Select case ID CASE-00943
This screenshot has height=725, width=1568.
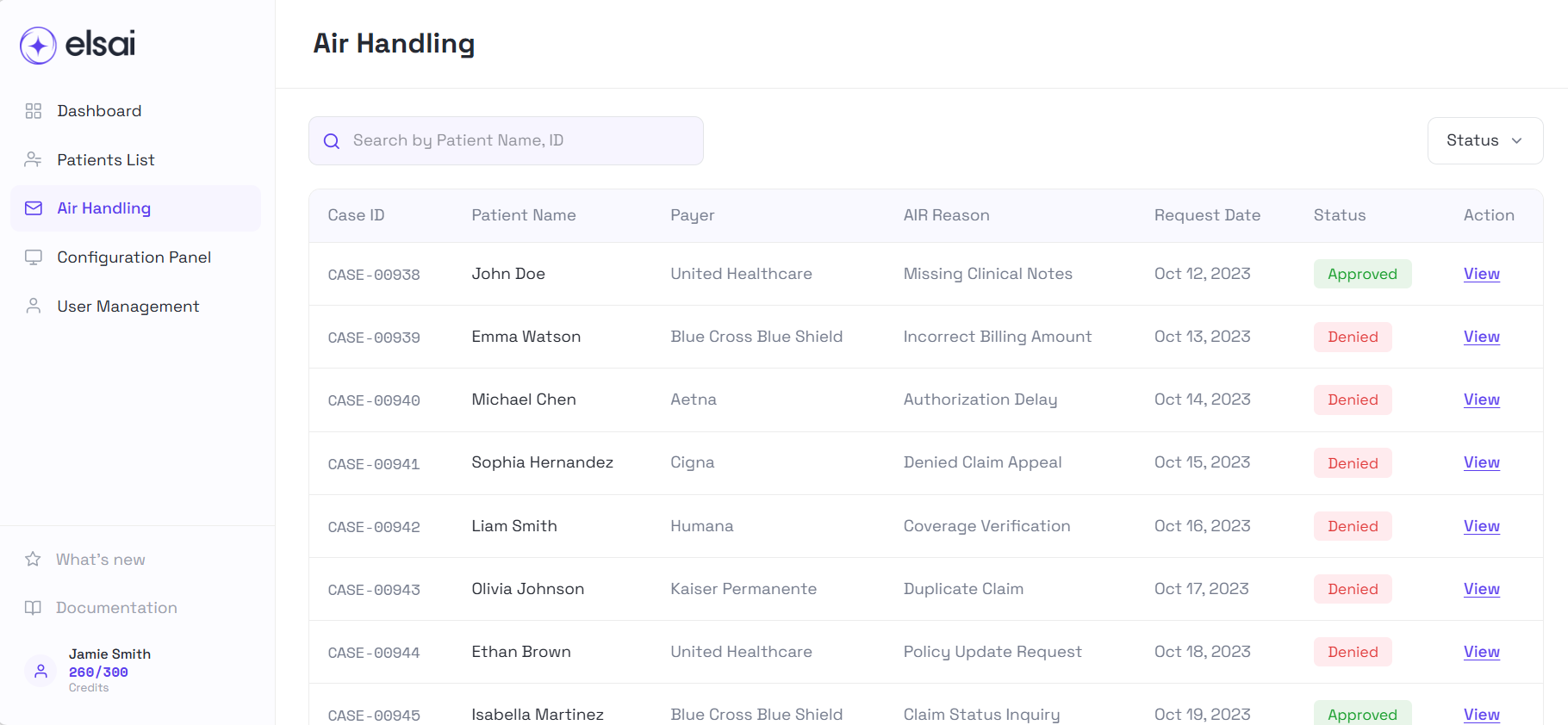[374, 590]
